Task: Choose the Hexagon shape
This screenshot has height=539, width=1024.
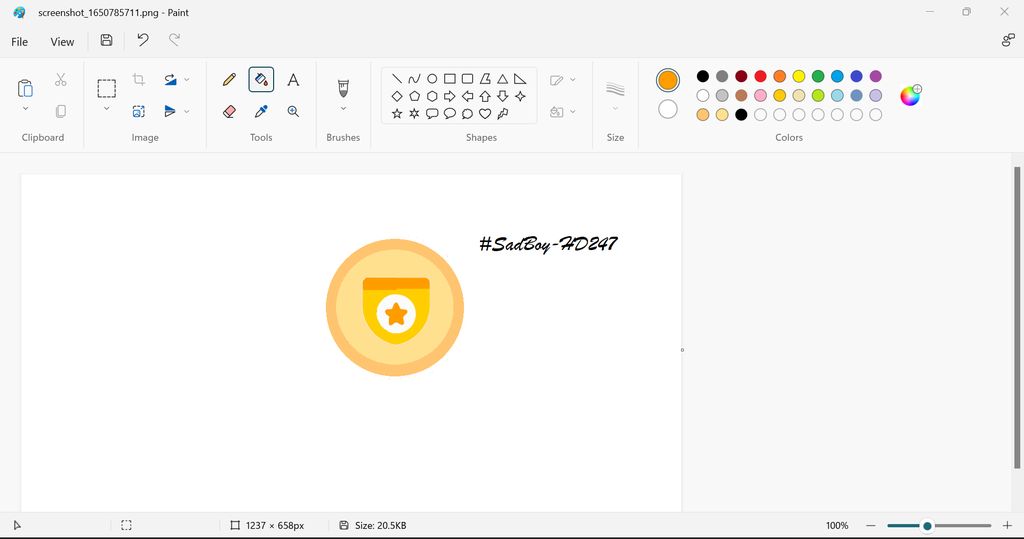Action: (432, 96)
